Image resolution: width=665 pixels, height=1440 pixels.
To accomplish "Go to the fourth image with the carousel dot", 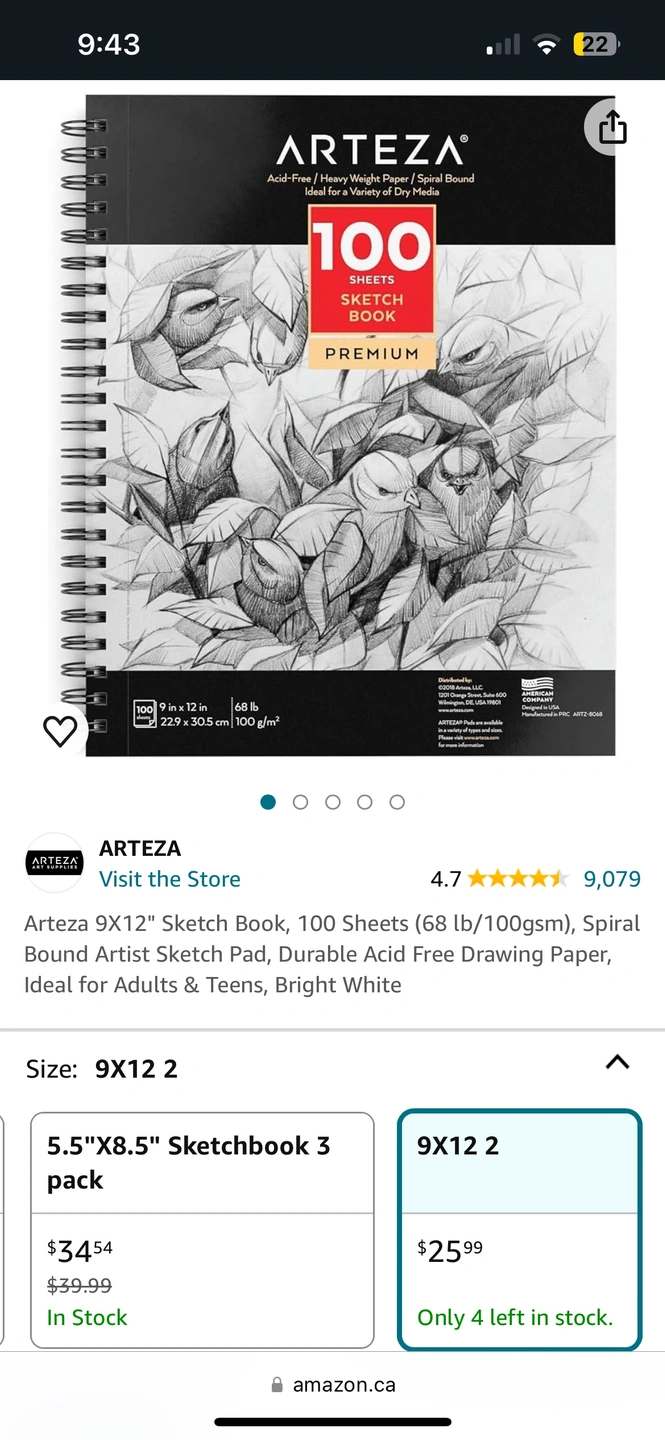I will pyautogui.click(x=365, y=802).
